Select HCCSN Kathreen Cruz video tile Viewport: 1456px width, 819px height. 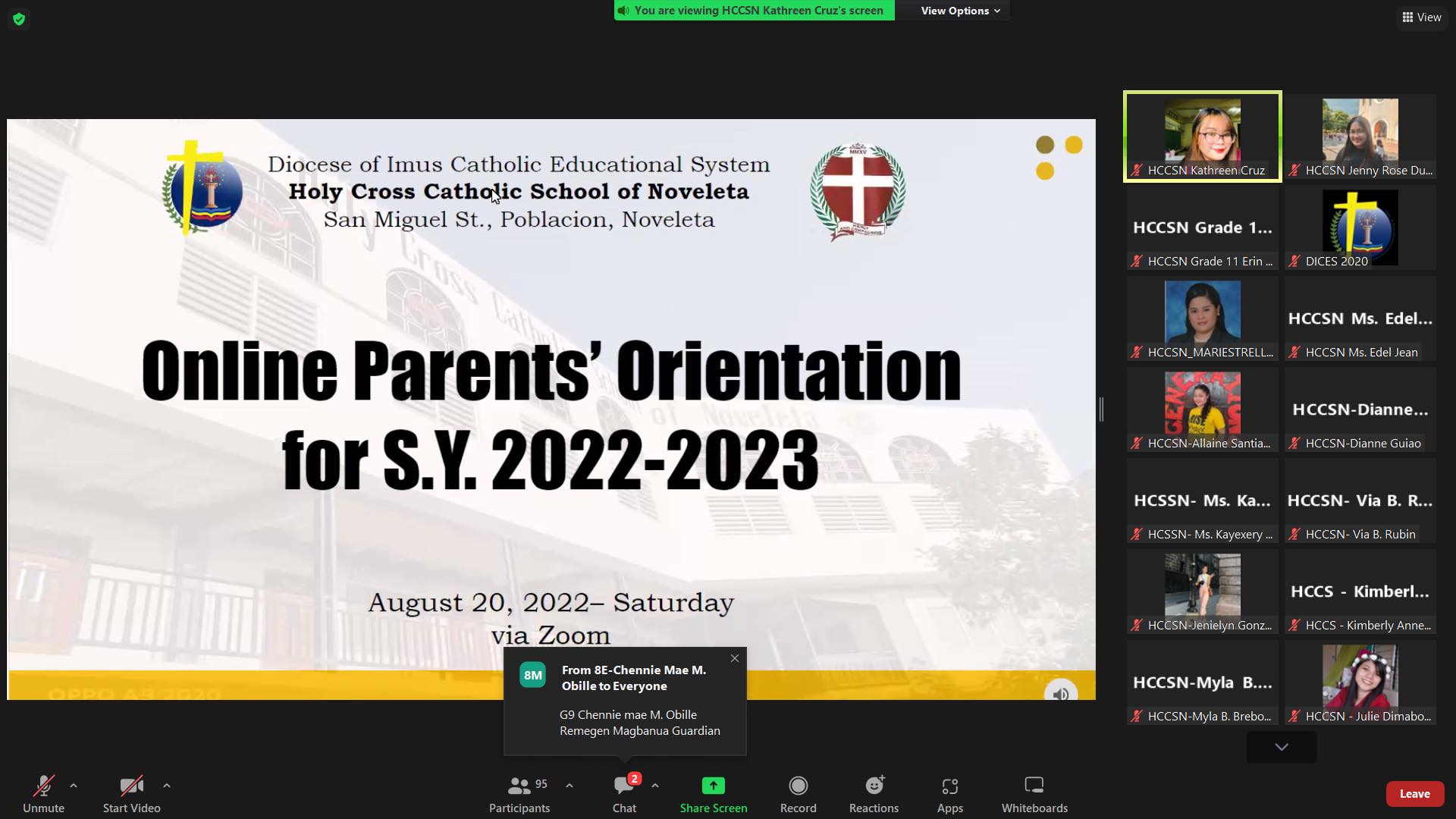click(x=1203, y=136)
